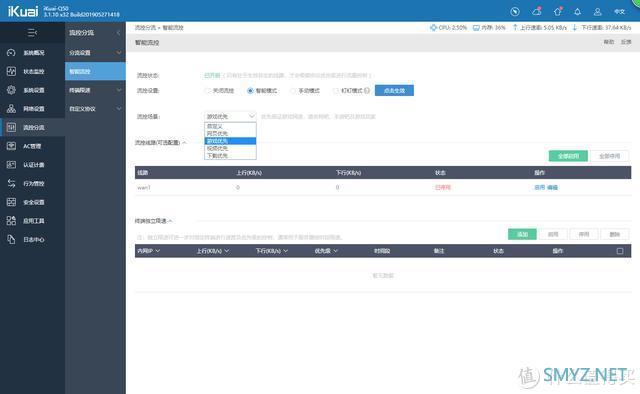Click 停用 button above terminal table
The height and width of the screenshot is (394, 640).
(x=584, y=234)
